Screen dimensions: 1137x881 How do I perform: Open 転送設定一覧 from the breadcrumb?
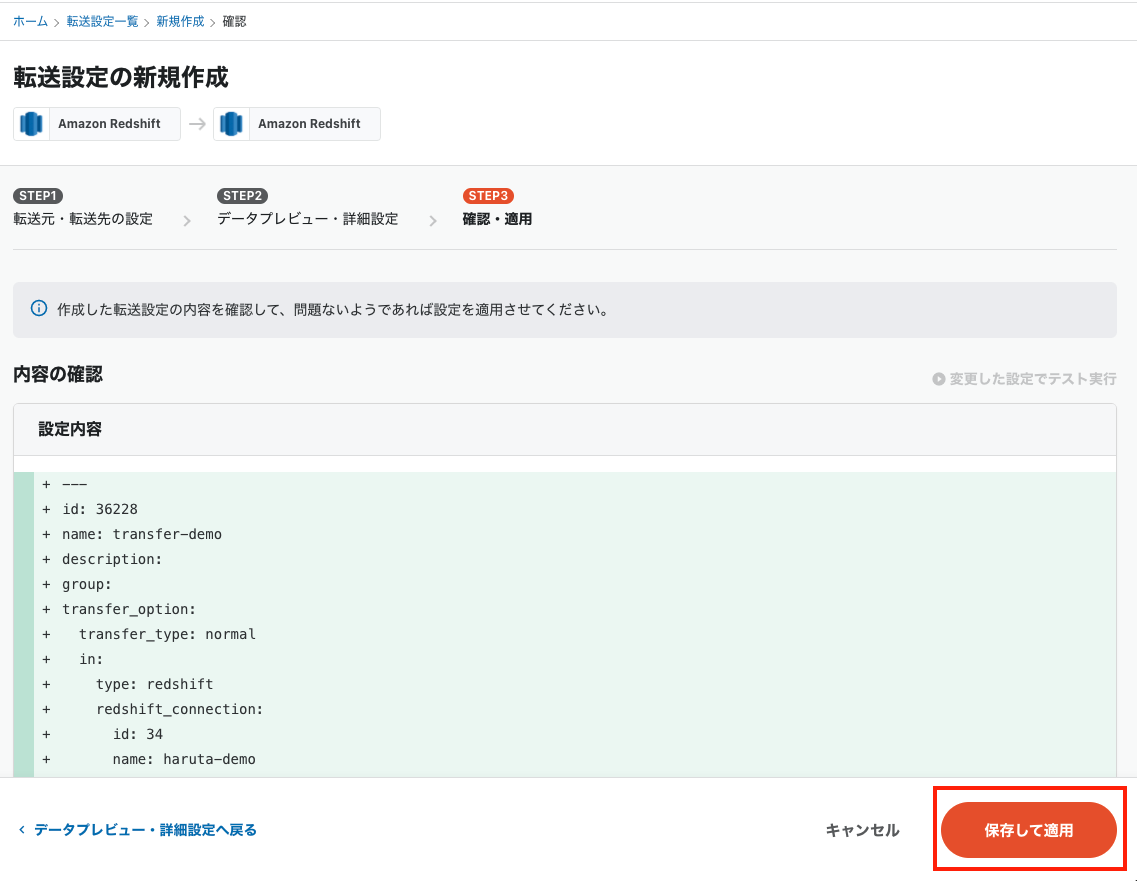click(x=101, y=20)
